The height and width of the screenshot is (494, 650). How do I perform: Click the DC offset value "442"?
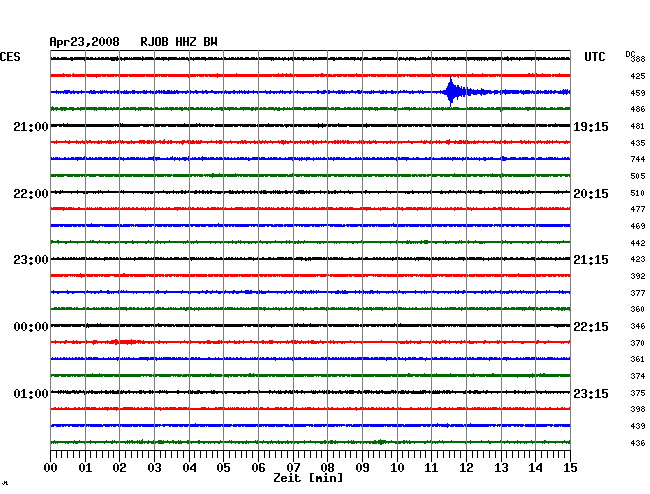point(638,243)
